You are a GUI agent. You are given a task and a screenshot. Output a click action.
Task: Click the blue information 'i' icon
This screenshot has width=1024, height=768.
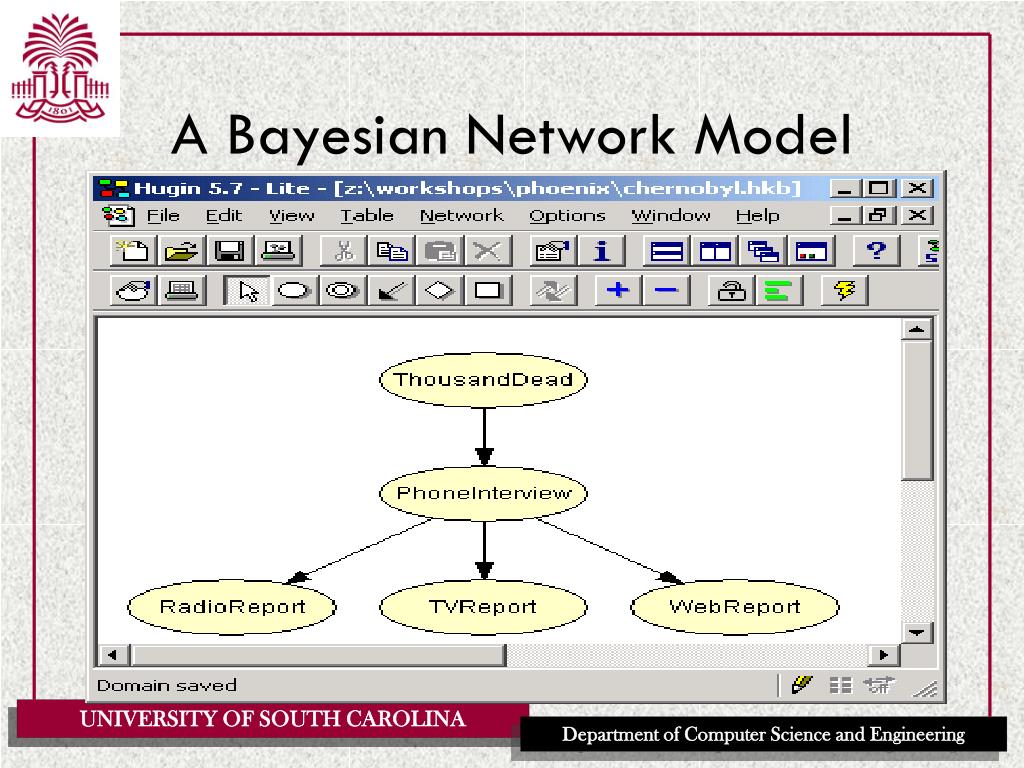pos(601,251)
